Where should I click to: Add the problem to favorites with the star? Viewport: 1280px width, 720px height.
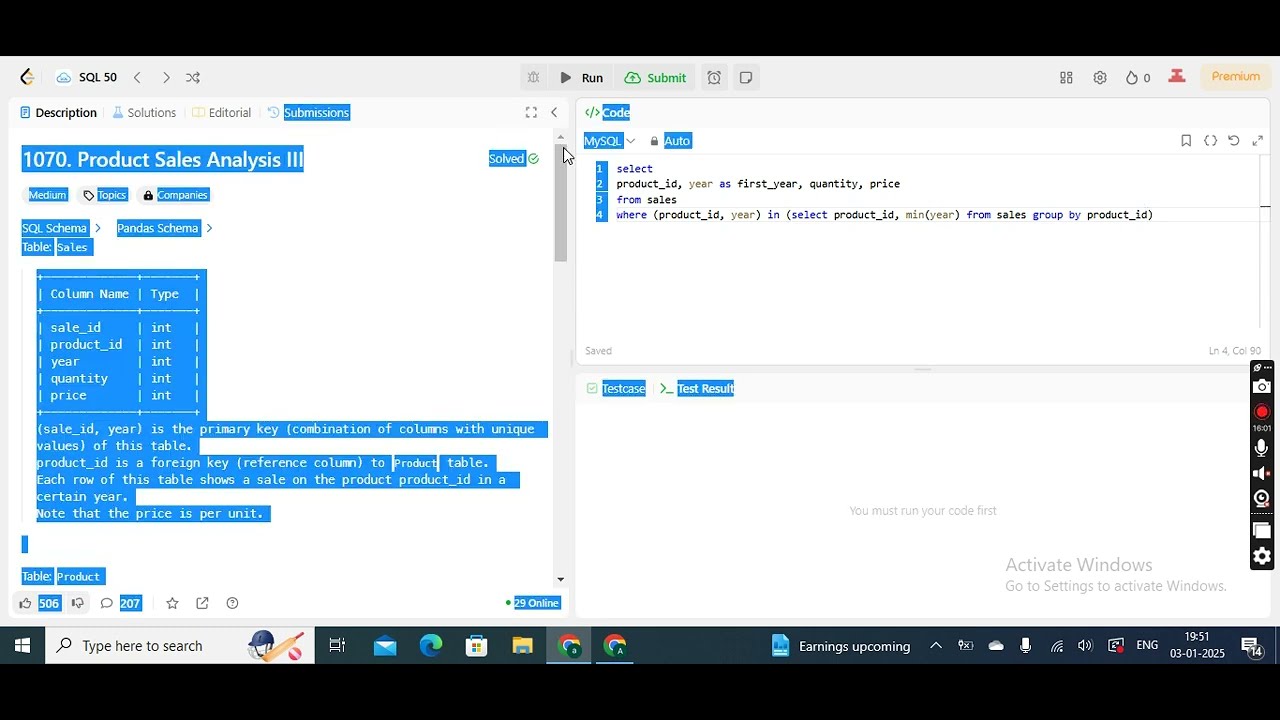pyautogui.click(x=172, y=603)
